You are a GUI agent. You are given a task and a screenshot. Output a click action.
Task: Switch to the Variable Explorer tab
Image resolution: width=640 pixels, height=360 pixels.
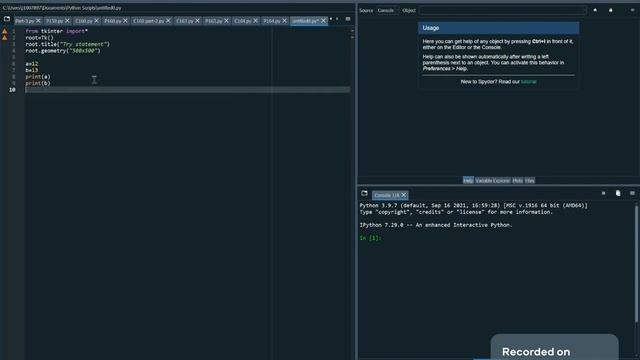(492, 180)
